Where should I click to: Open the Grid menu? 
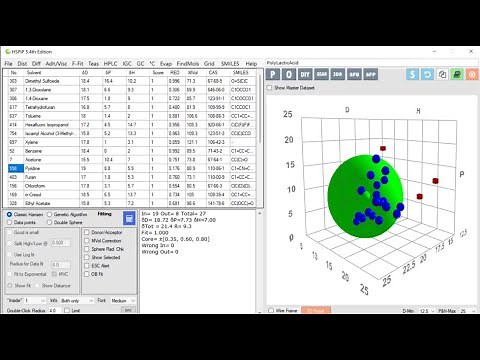[209, 64]
